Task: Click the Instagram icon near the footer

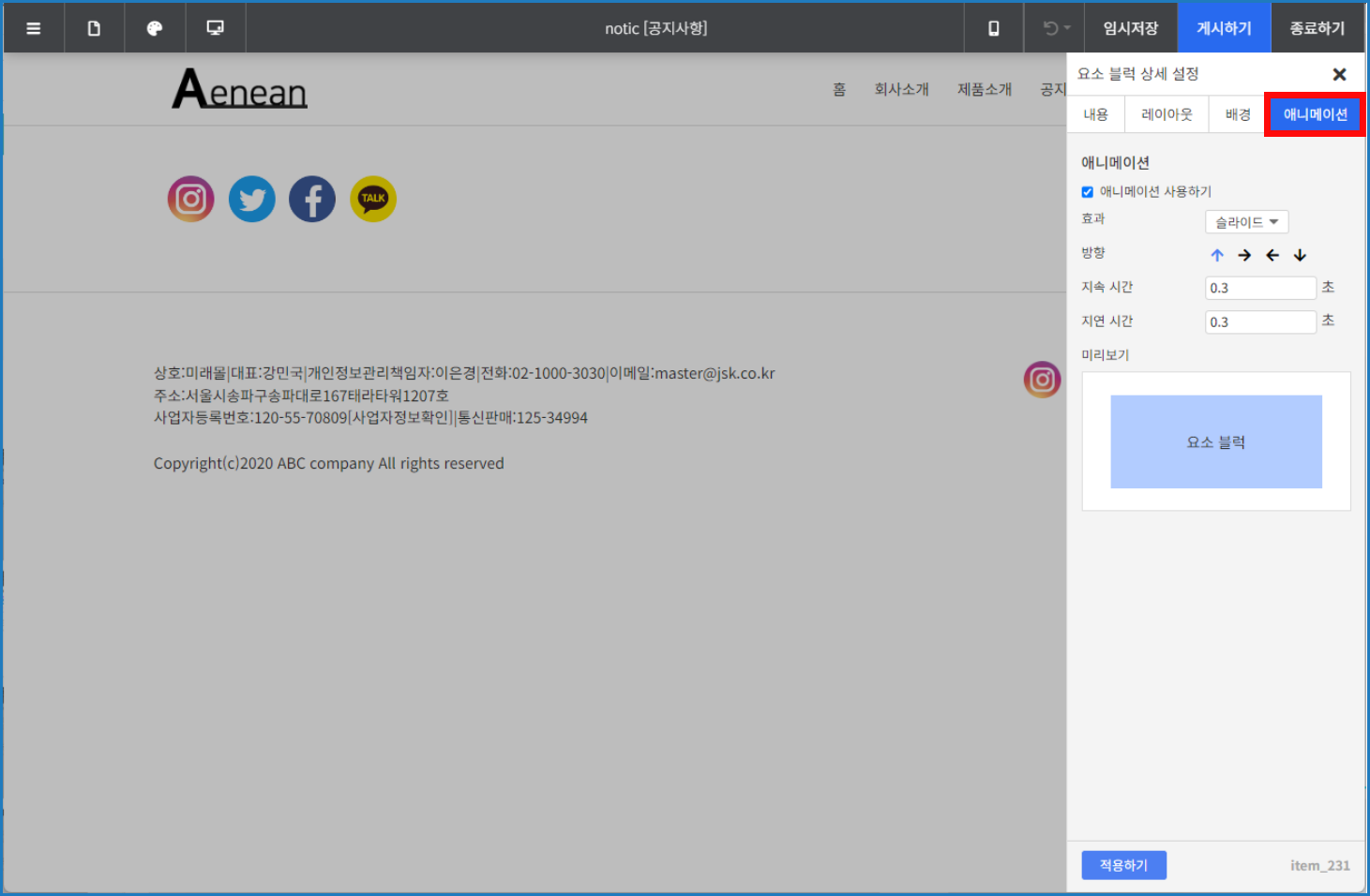Action: [x=1042, y=380]
